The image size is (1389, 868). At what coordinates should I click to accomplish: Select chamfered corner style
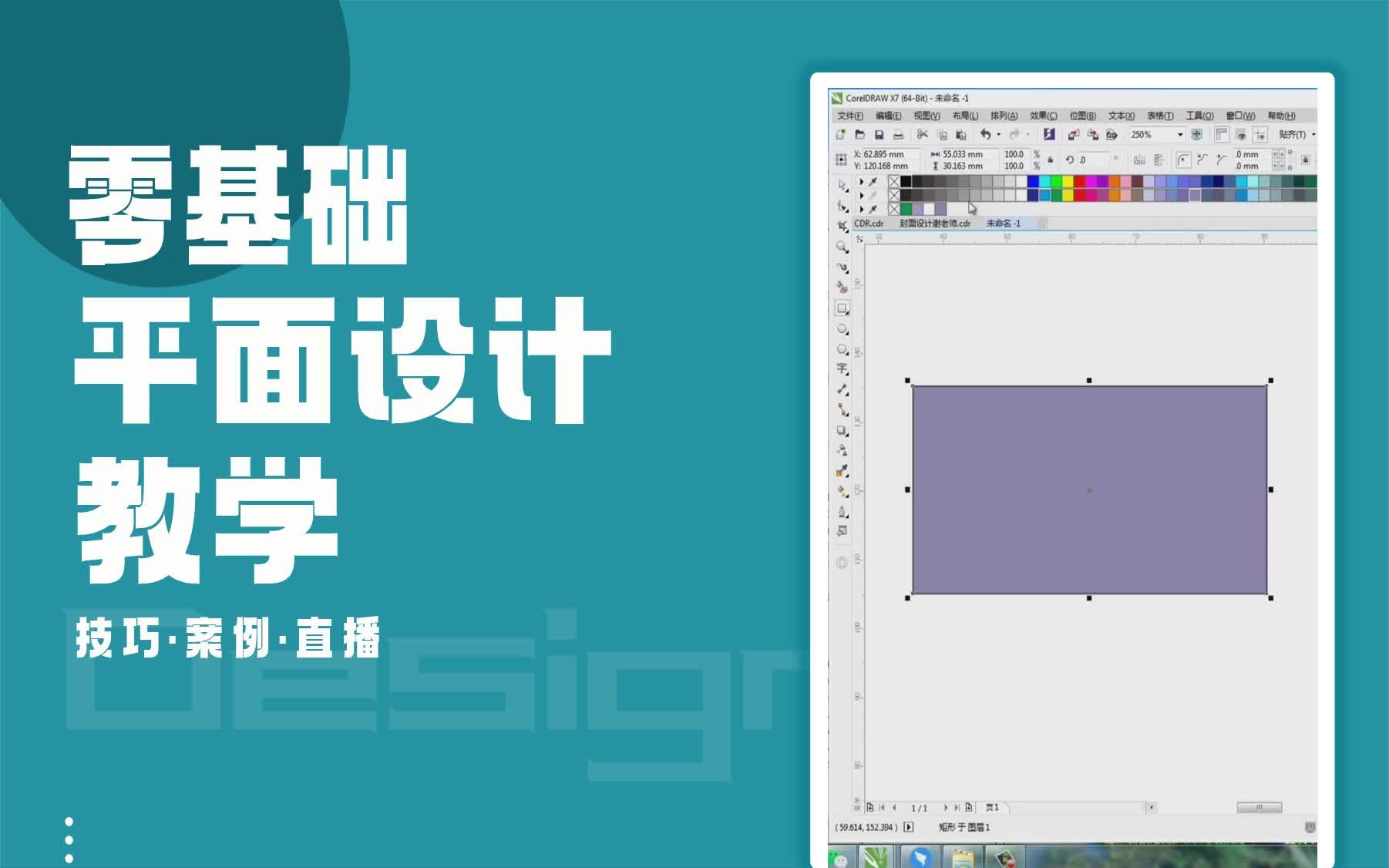[x=1221, y=160]
